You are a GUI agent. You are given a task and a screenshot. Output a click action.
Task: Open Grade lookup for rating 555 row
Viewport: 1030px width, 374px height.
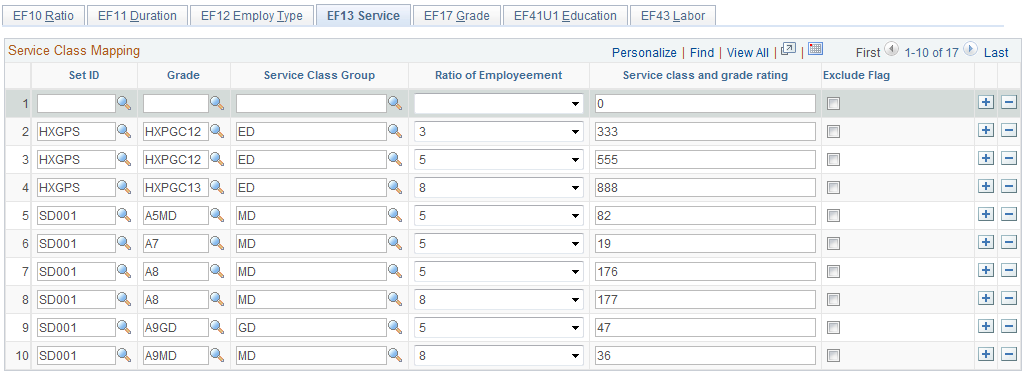tap(217, 159)
